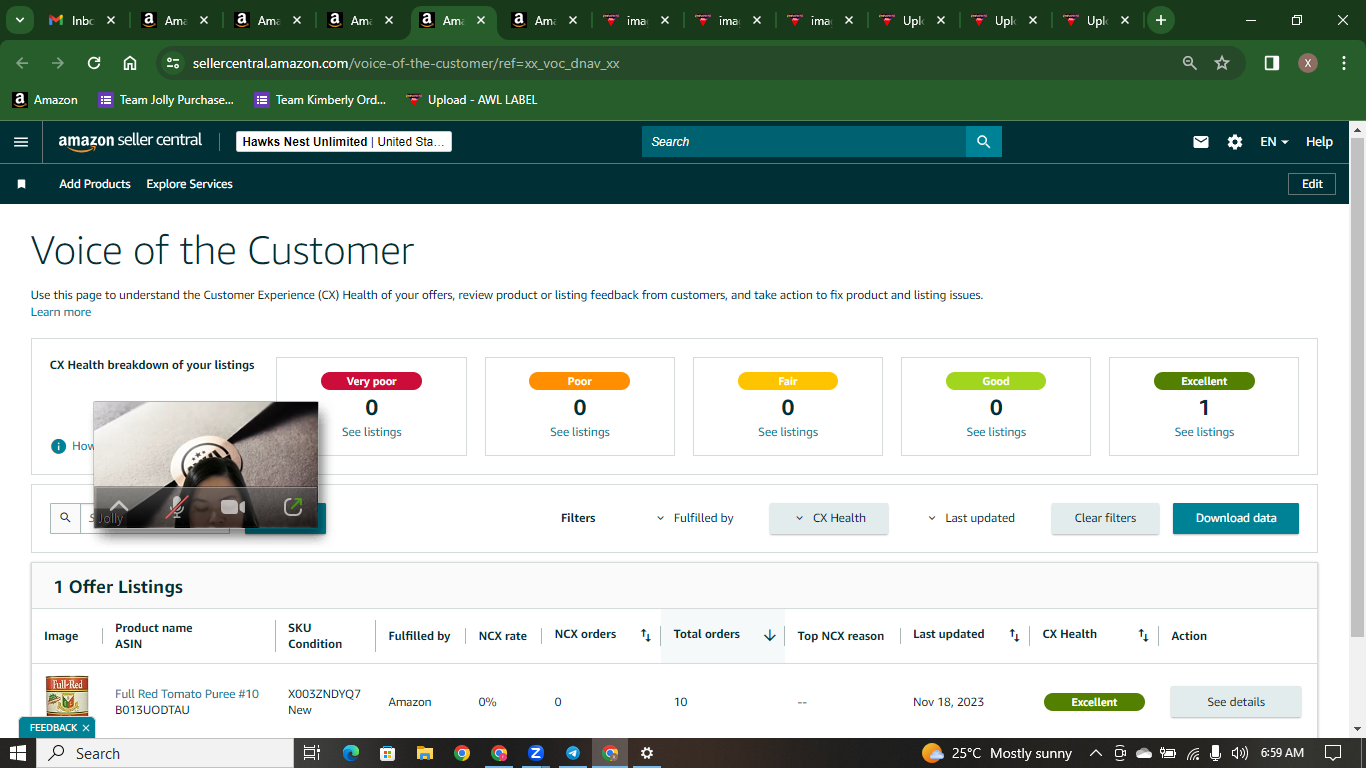Screen dimensions: 1366x768
Task: Click the Chrome zoom magnifier icon
Action: pyautogui.click(x=1190, y=63)
